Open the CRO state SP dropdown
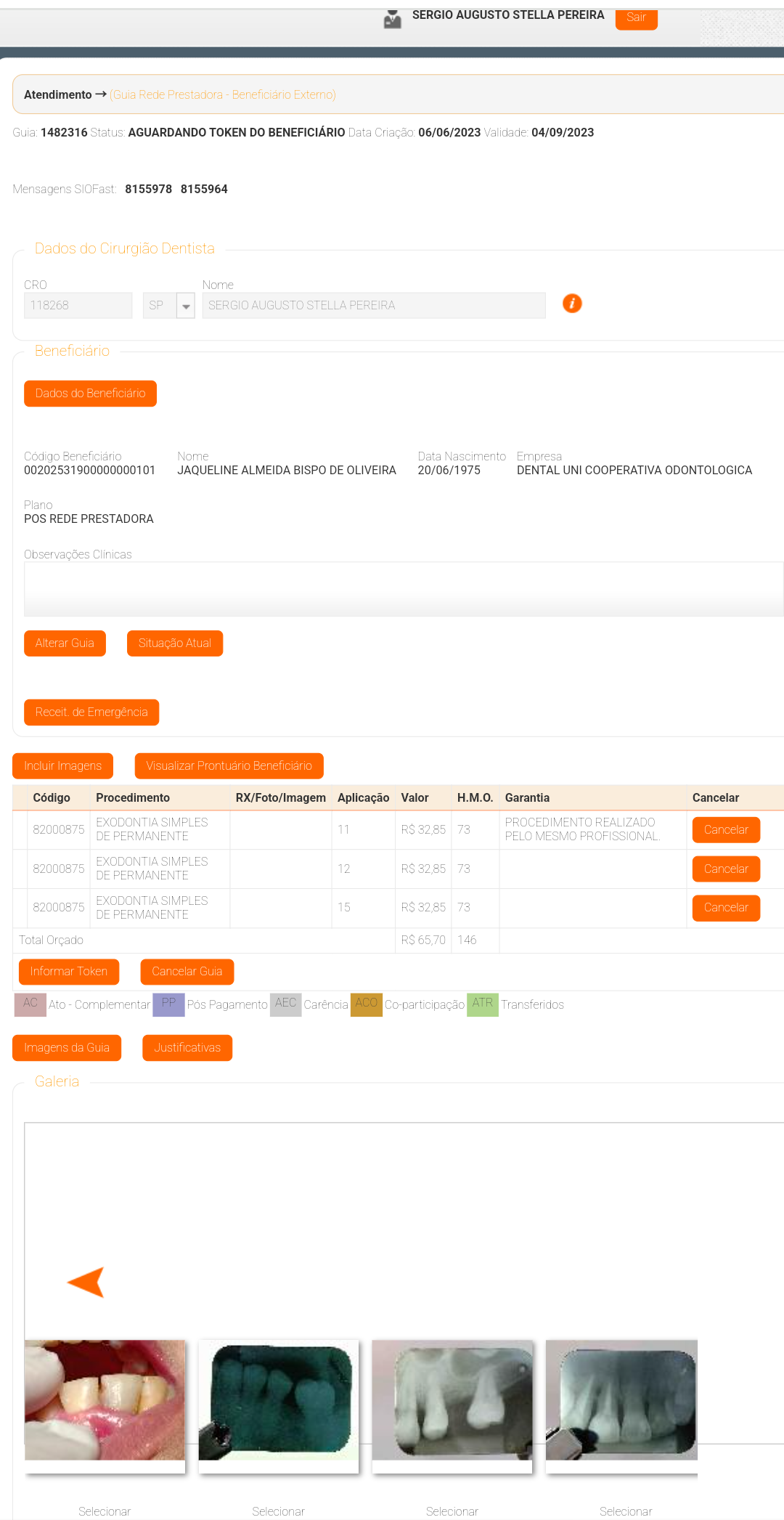 [x=186, y=306]
